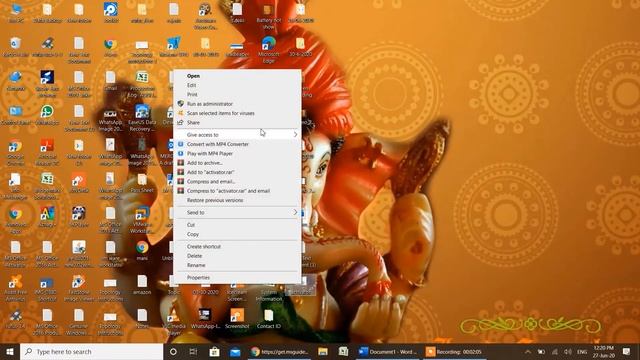Select the Contact ID file on desktop

[x=269, y=318]
